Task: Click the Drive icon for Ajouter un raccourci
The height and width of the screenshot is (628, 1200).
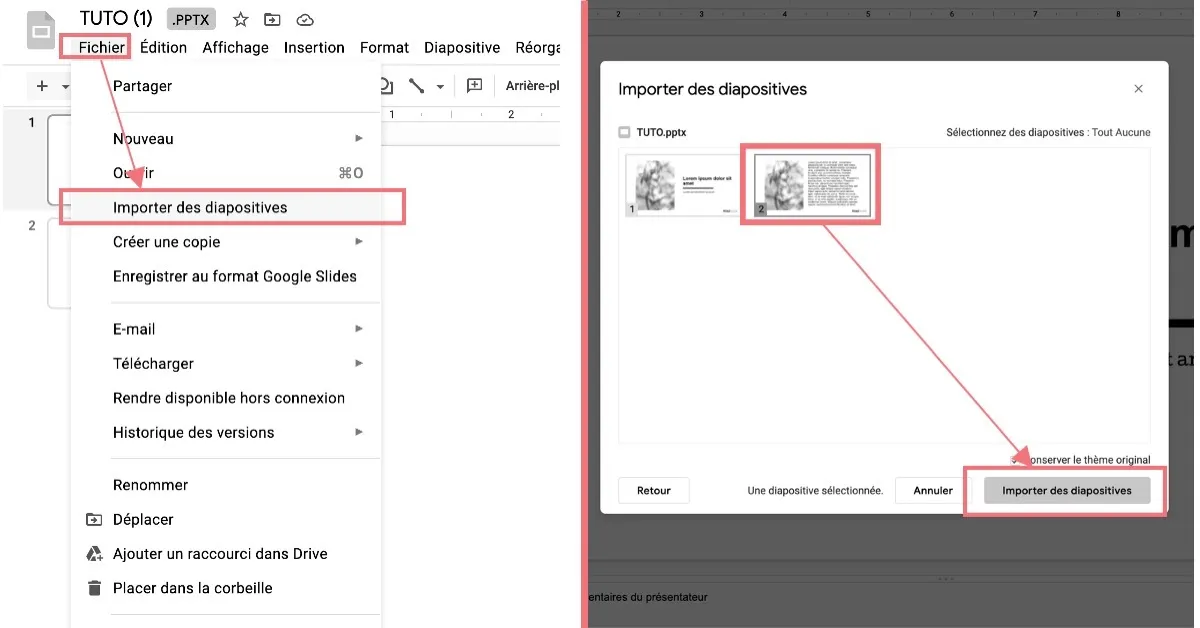Action: (x=94, y=553)
